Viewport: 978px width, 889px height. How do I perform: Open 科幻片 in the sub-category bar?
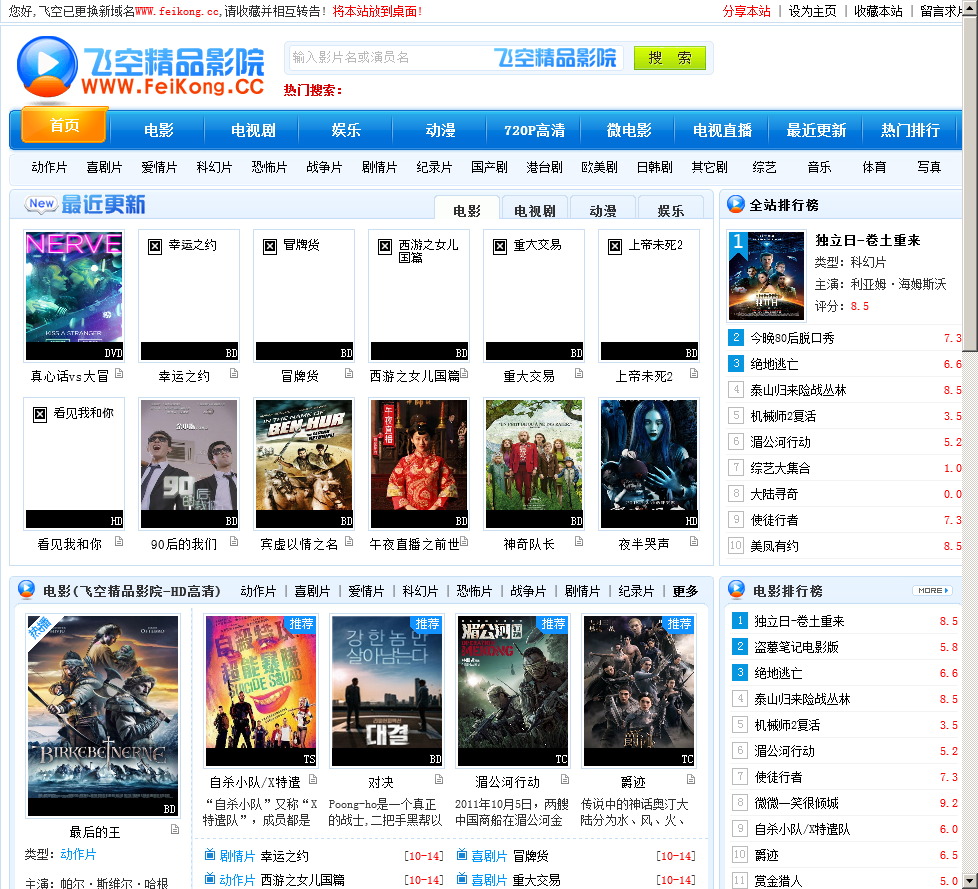[214, 167]
